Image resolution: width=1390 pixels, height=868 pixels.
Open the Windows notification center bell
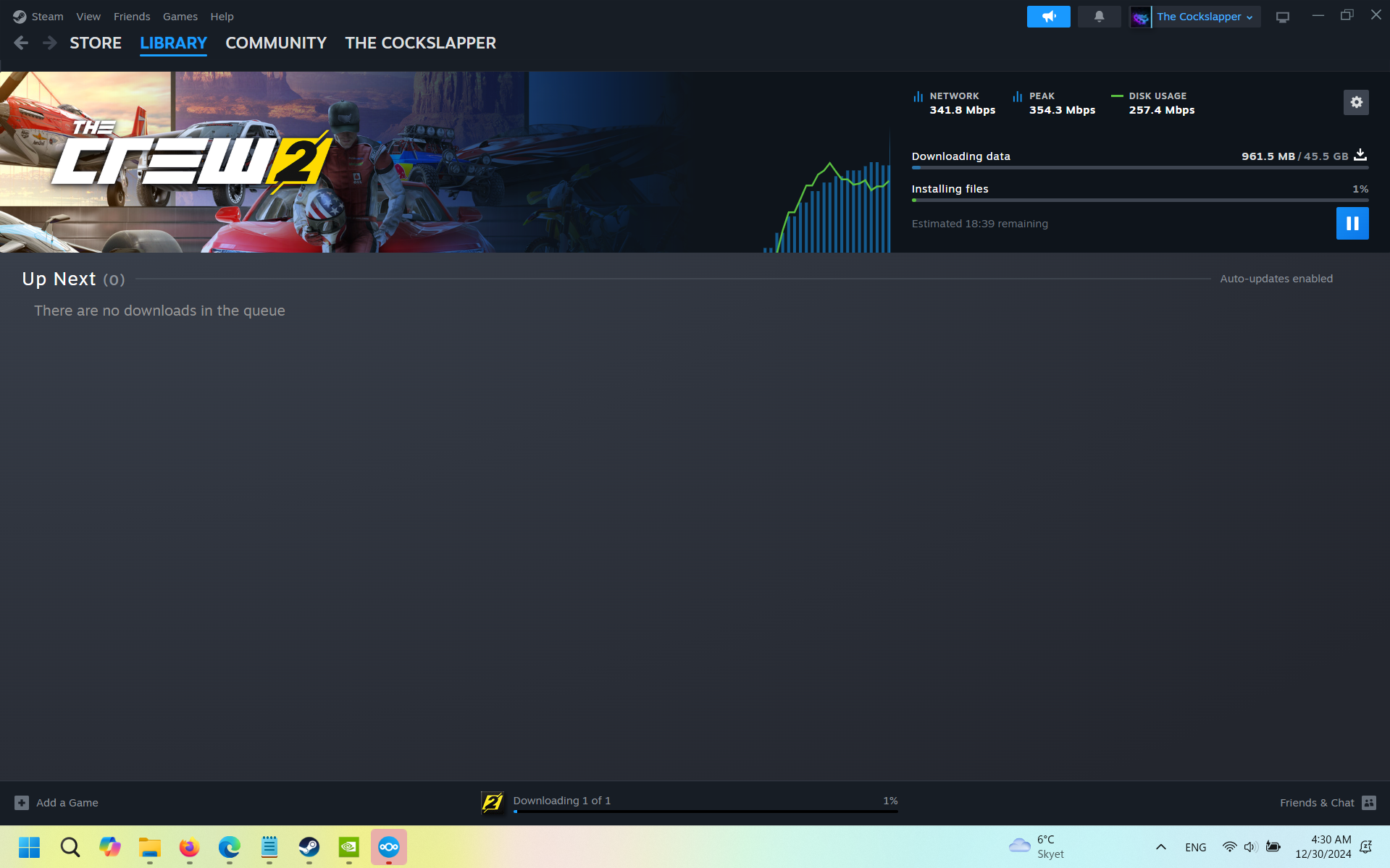(1366, 847)
